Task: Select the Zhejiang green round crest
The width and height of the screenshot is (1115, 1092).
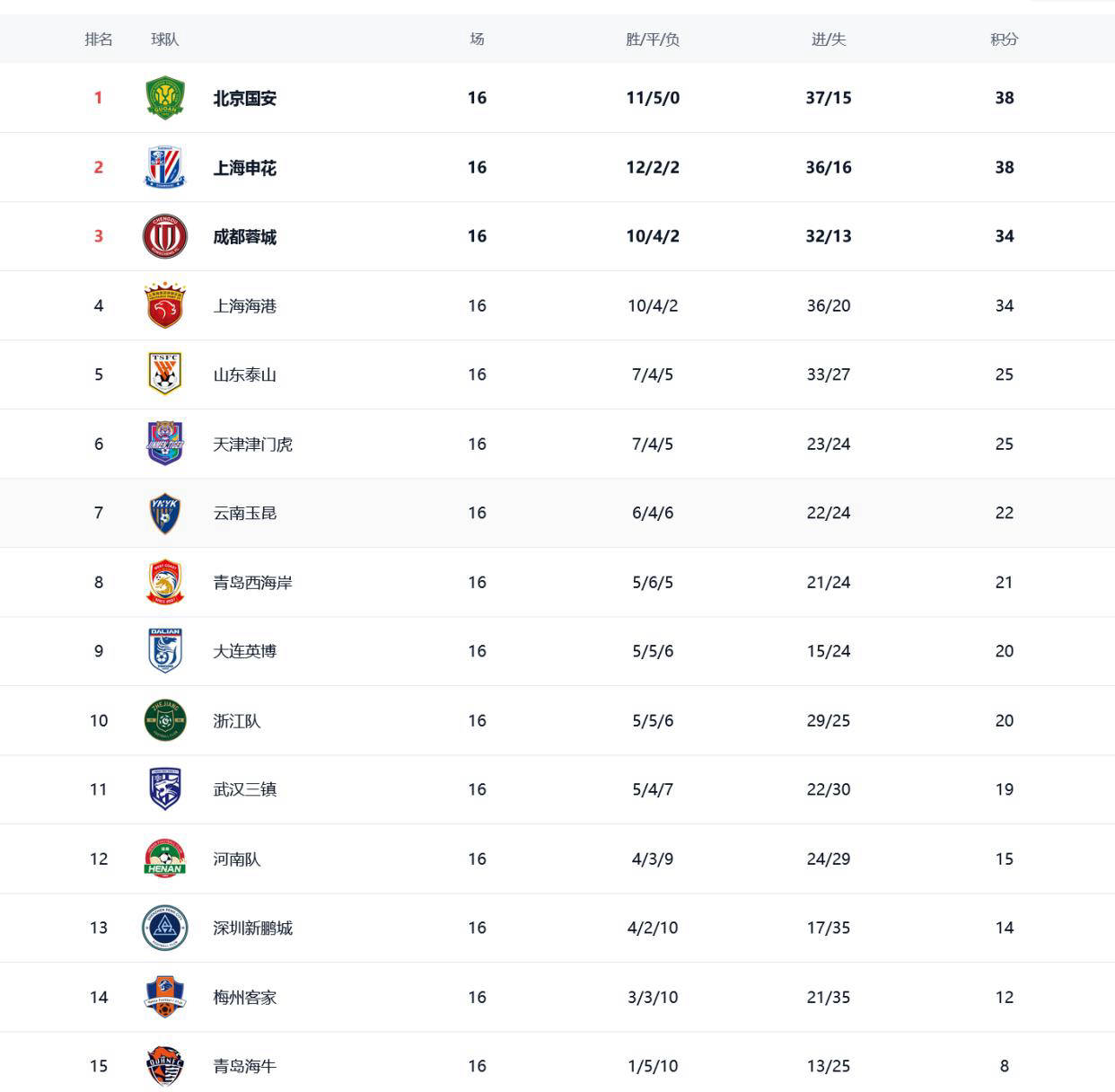Action: coord(165,720)
